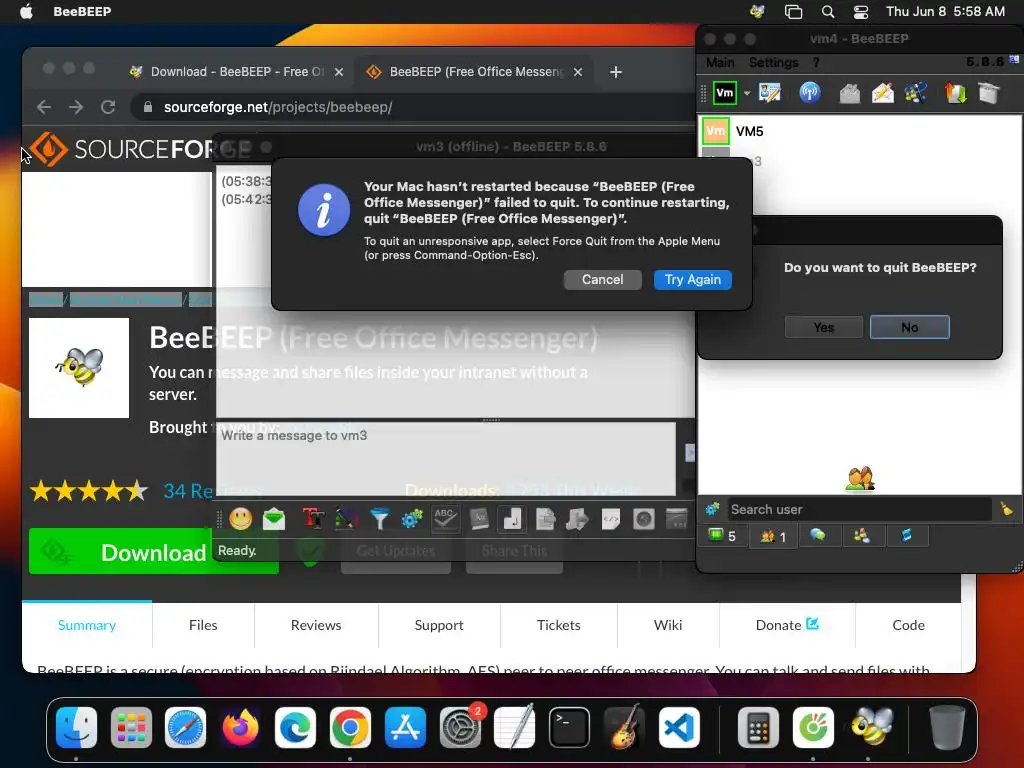Click the Write a message to vm3 field
Viewport: 1024px width, 768px height.
pos(446,458)
